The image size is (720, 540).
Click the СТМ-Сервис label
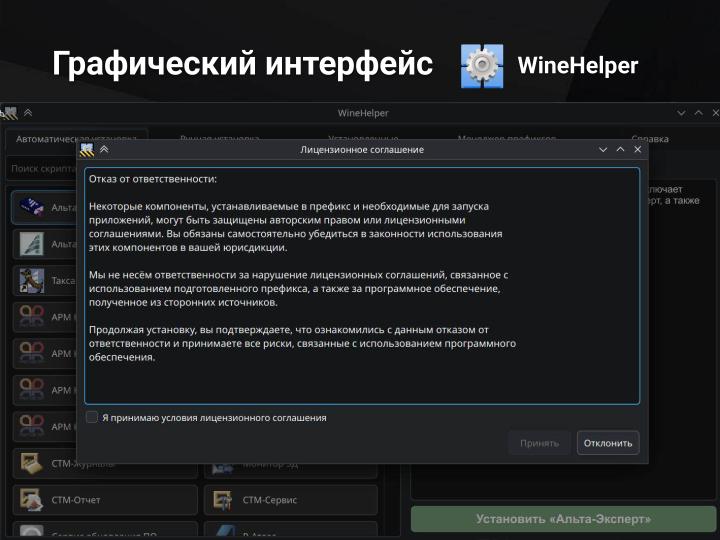(270, 500)
